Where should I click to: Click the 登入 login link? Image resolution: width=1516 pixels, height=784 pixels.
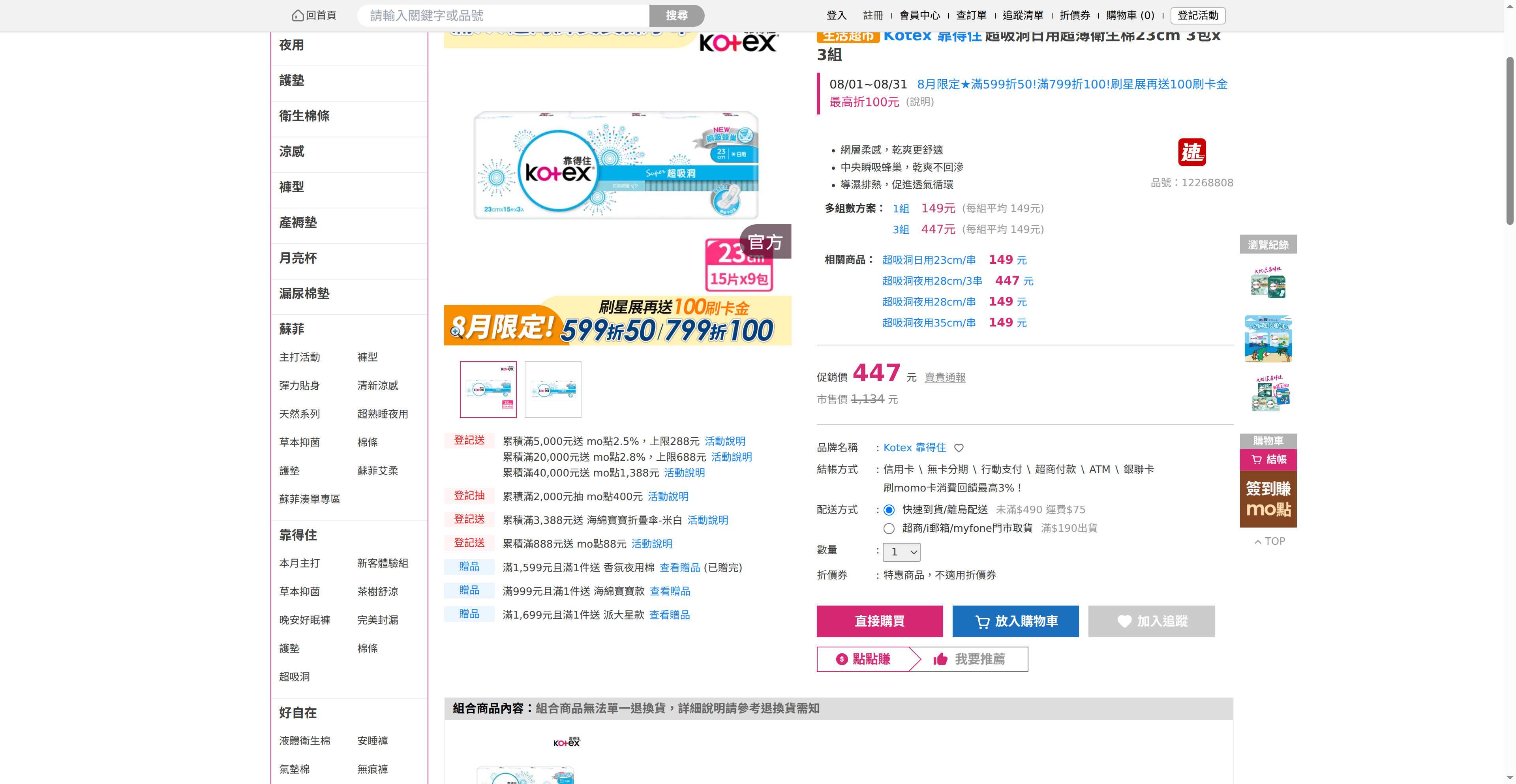[x=836, y=16]
